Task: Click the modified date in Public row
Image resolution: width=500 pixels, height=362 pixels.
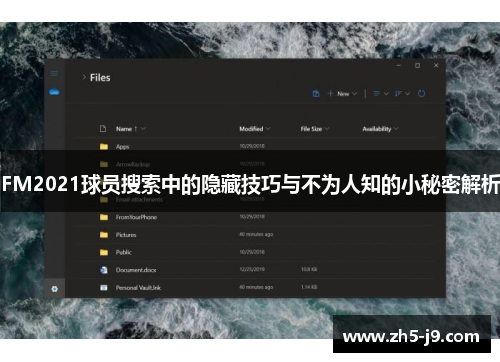Action: click(x=252, y=252)
